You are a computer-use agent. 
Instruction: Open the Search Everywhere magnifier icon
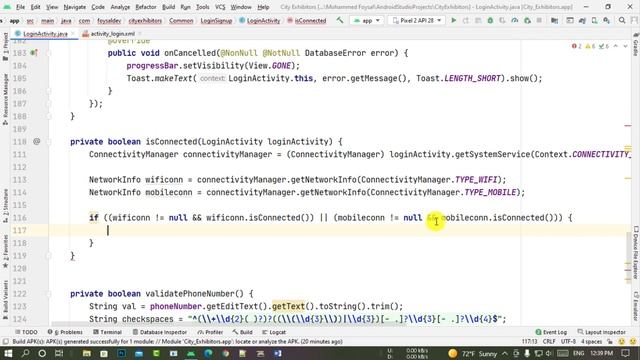coord(622,20)
